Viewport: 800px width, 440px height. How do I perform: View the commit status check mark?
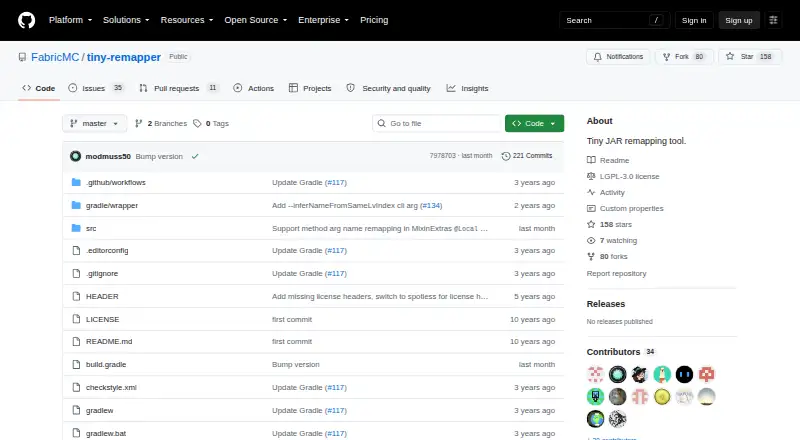pyautogui.click(x=195, y=156)
